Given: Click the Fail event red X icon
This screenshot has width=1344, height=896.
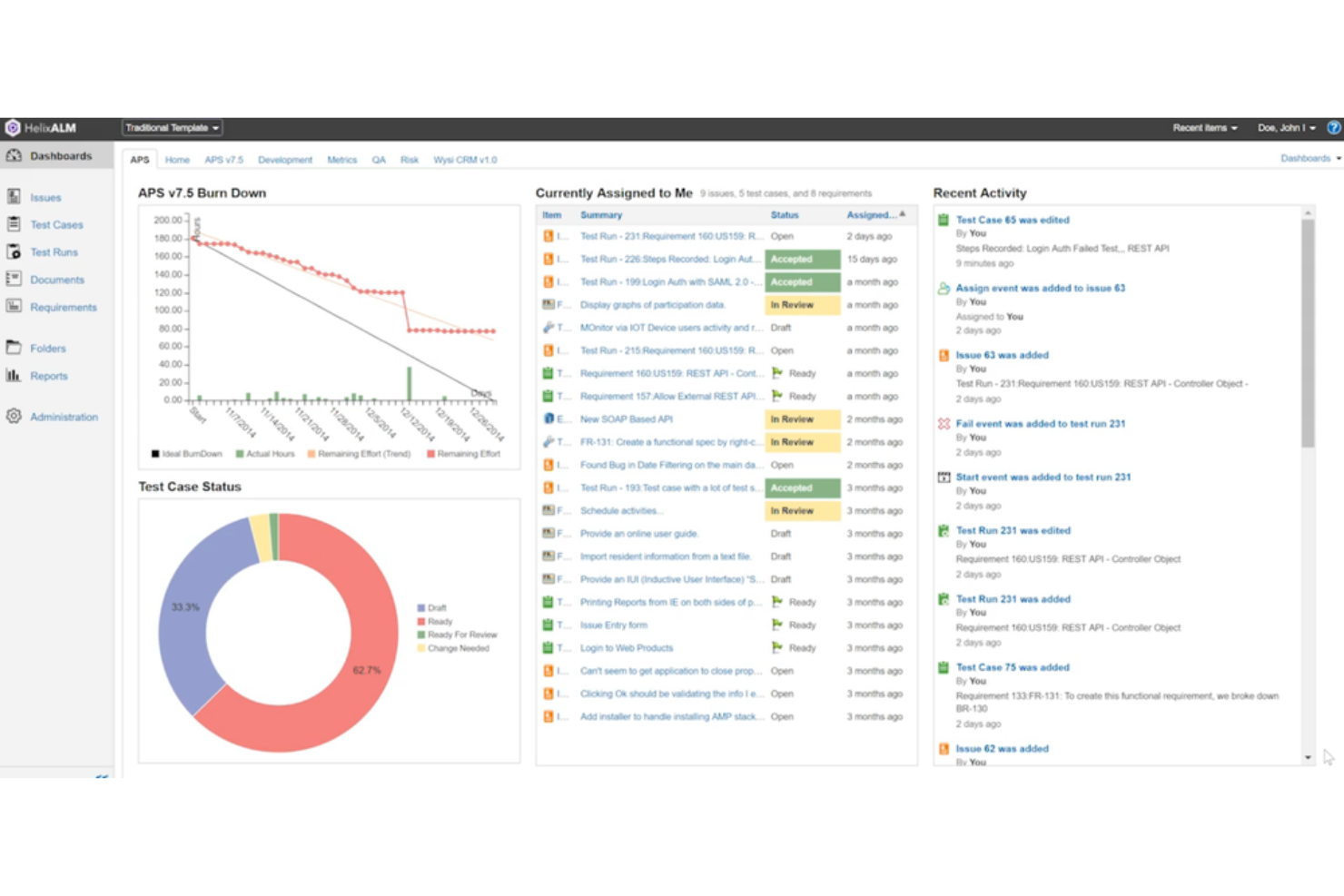Looking at the screenshot, I should pos(944,424).
